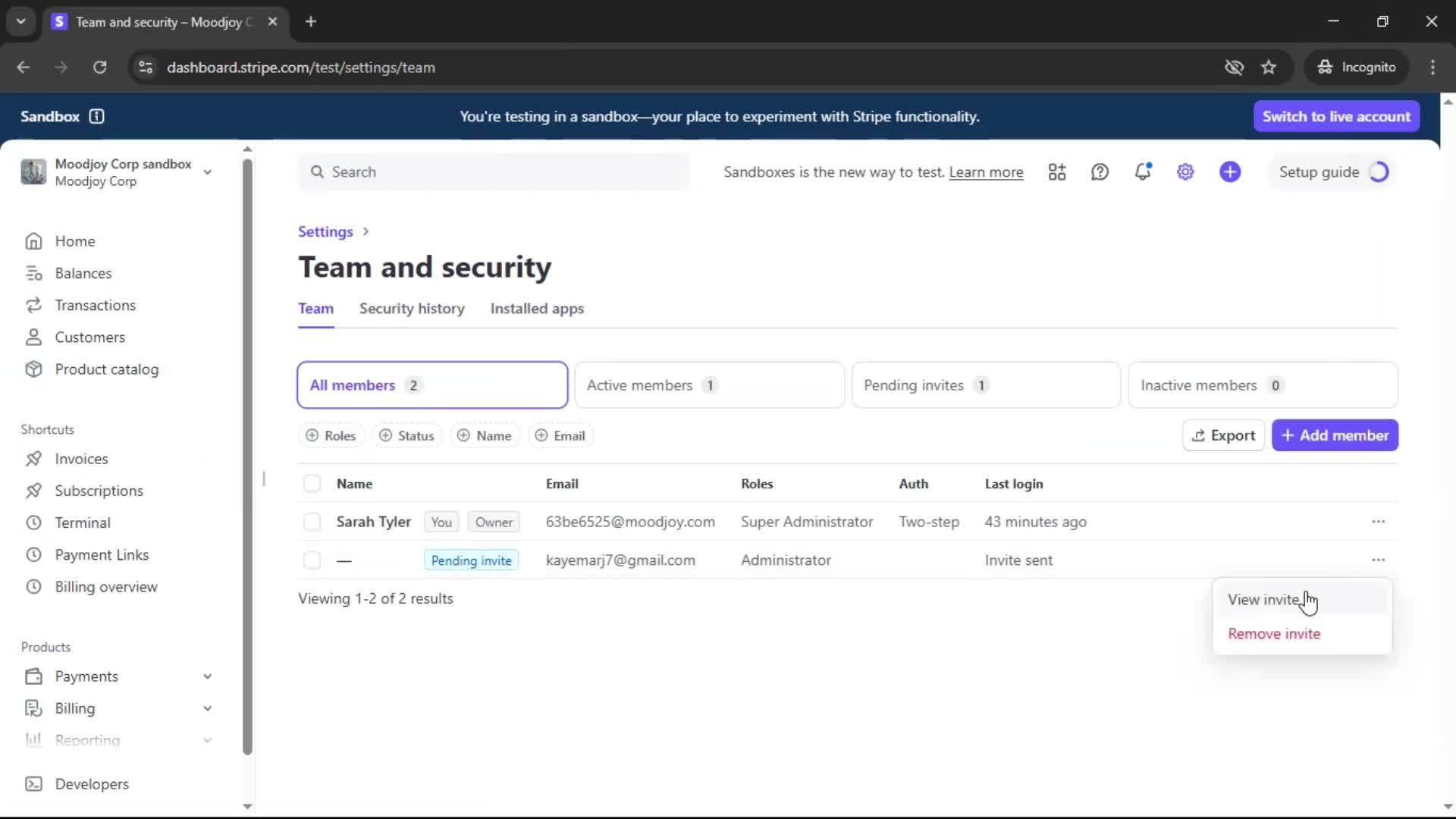Click the Setup guide progress ring
This screenshot has width=1456, height=819.
1379,172
